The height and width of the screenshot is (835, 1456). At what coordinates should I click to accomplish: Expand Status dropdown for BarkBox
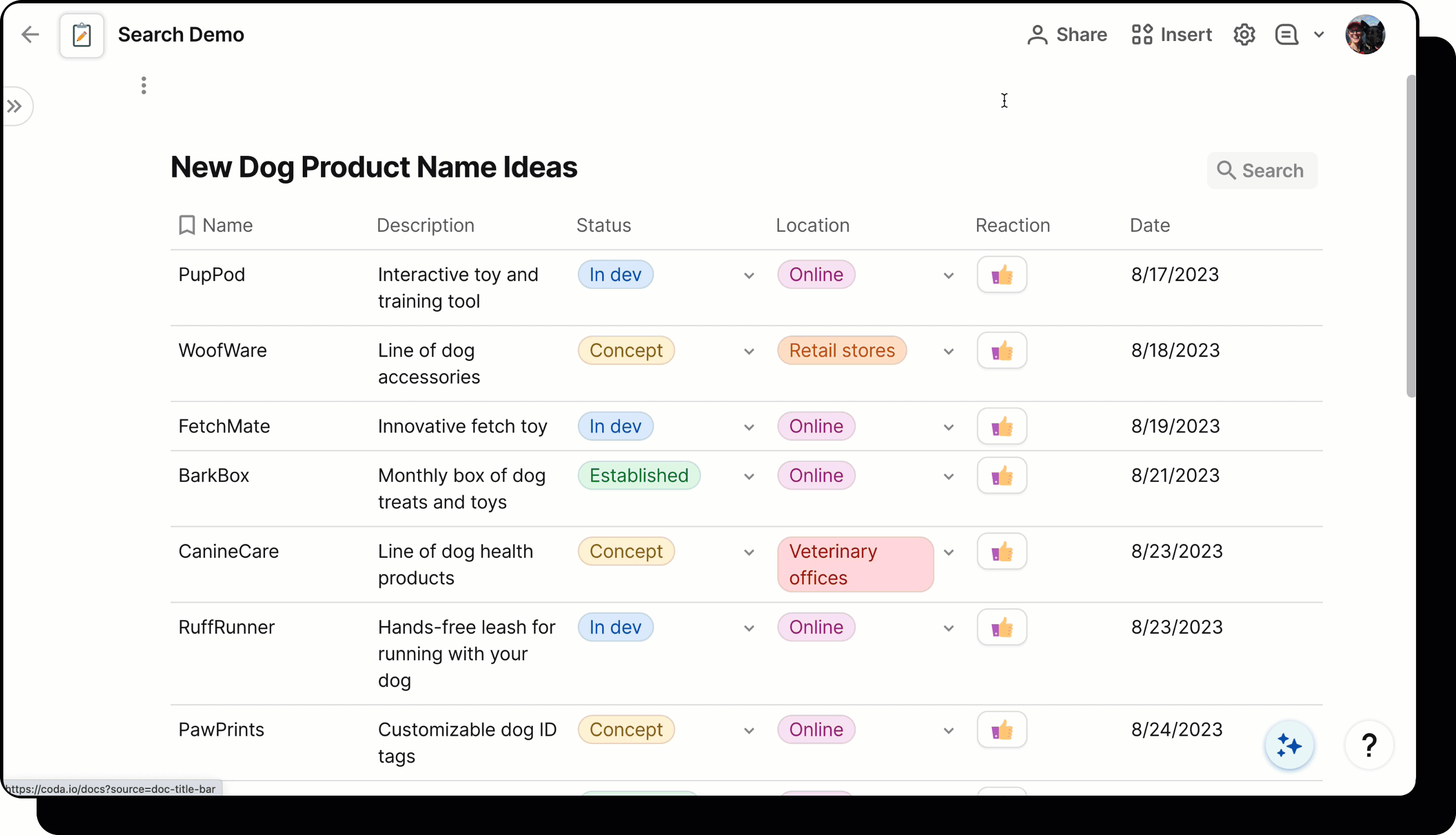click(x=749, y=477)
